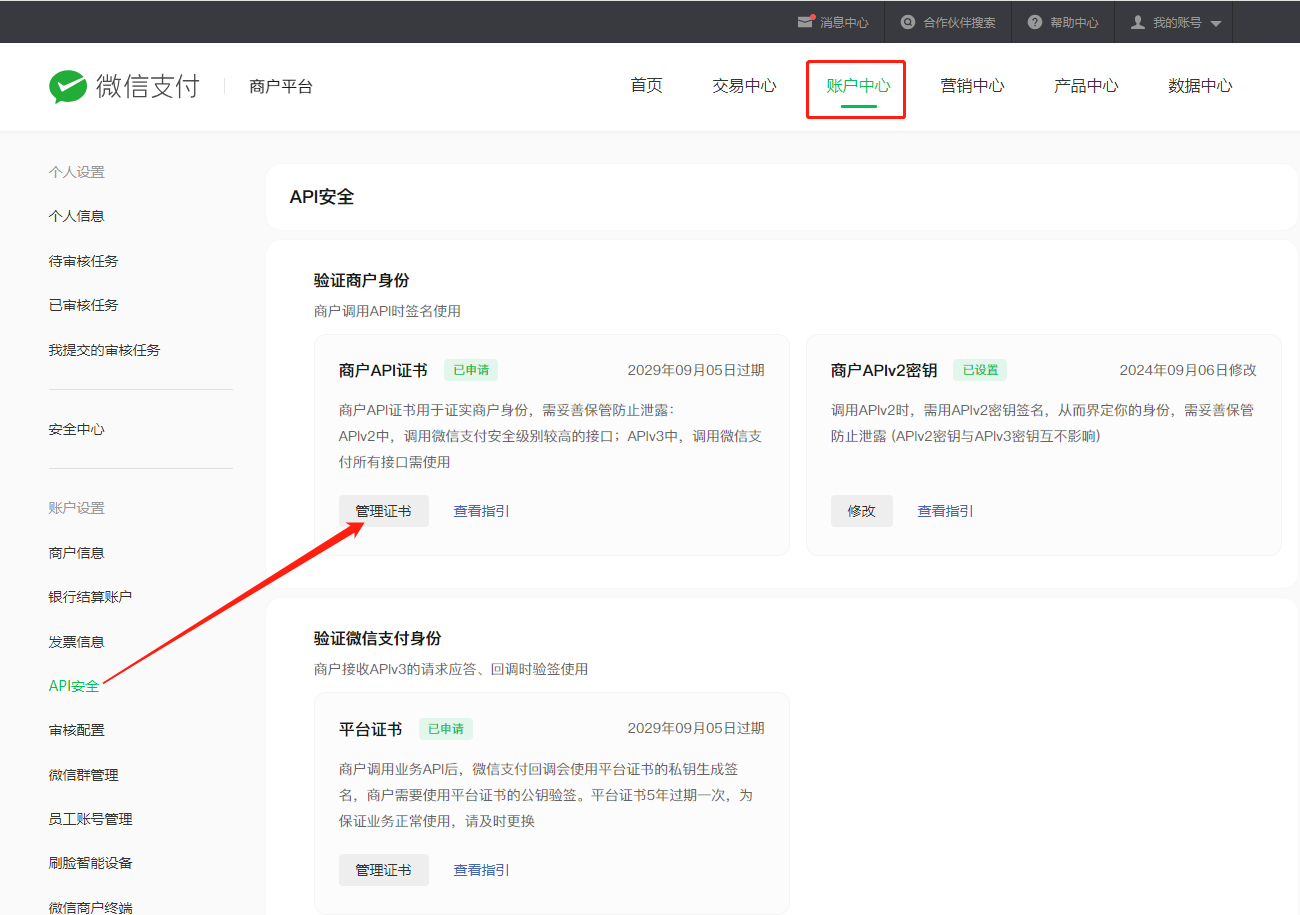Open the 数据中心 tab

[1200, 86]
